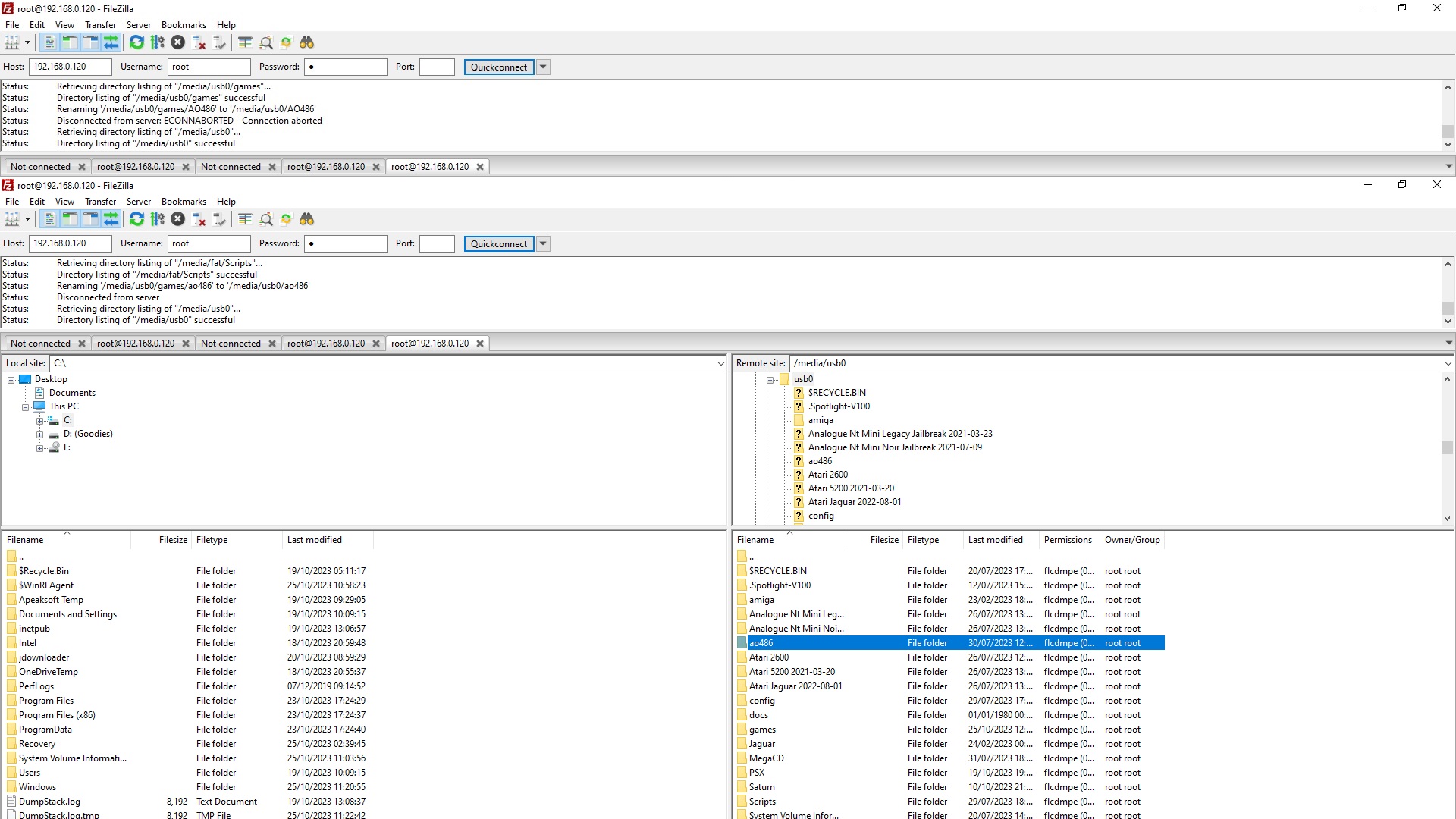1456x819 pixels.
Task: Open View menu in upper FileZilla window
Action: tap(64, 25)
